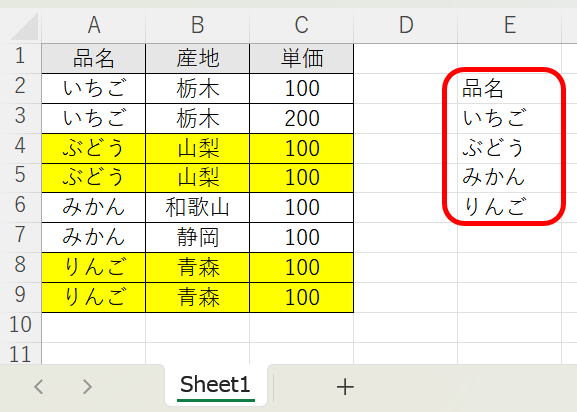This screenshot has height=412, width=577.
Task: Select cell A3 containing いちご
Action: point(94,118)
